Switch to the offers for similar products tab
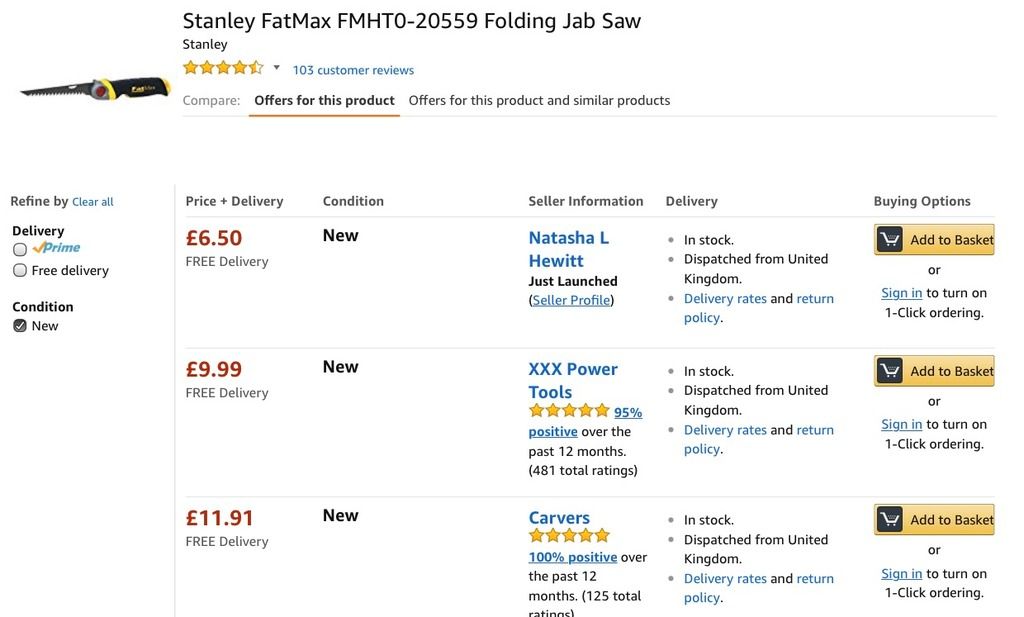 [539, 100]
